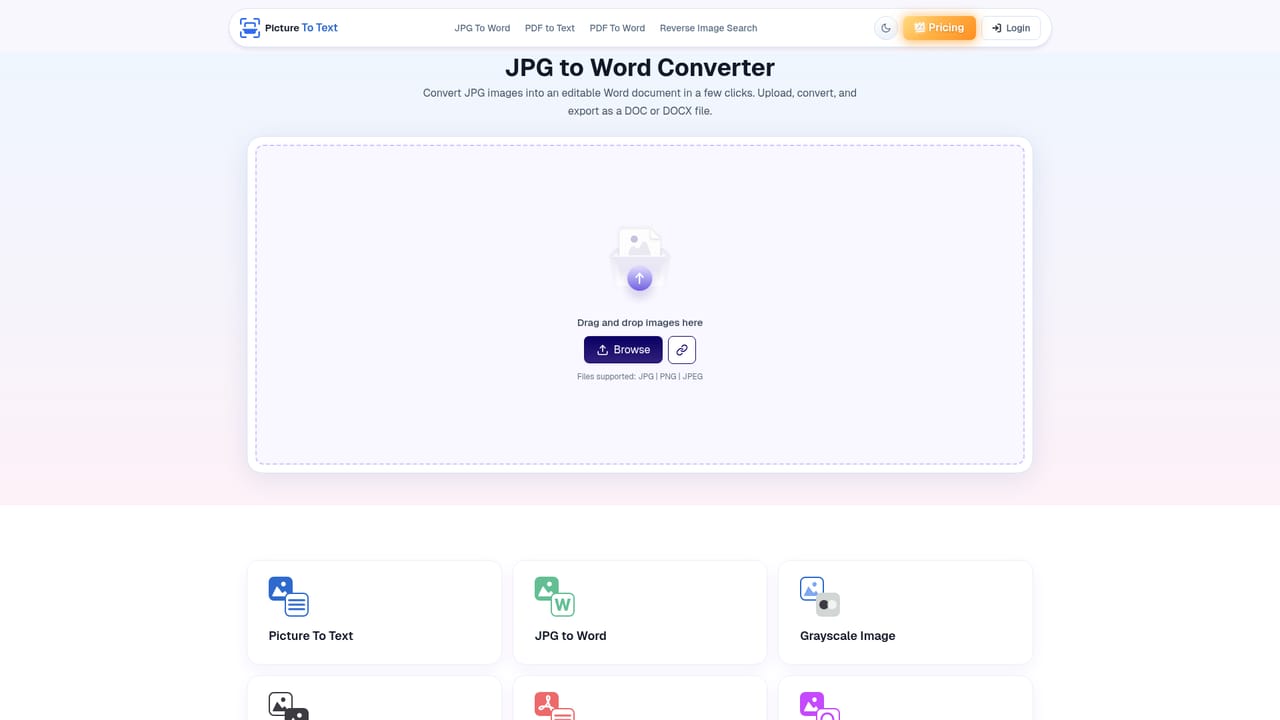Viewport: 1280px width, 720px height.
Task: Open JPG To Word in navigation
Action: click(x=482, y=28)
